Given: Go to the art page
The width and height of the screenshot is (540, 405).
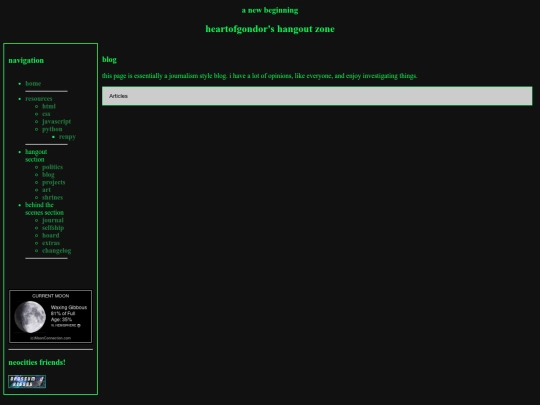Looking at the screenshot, I should (46, 190).
